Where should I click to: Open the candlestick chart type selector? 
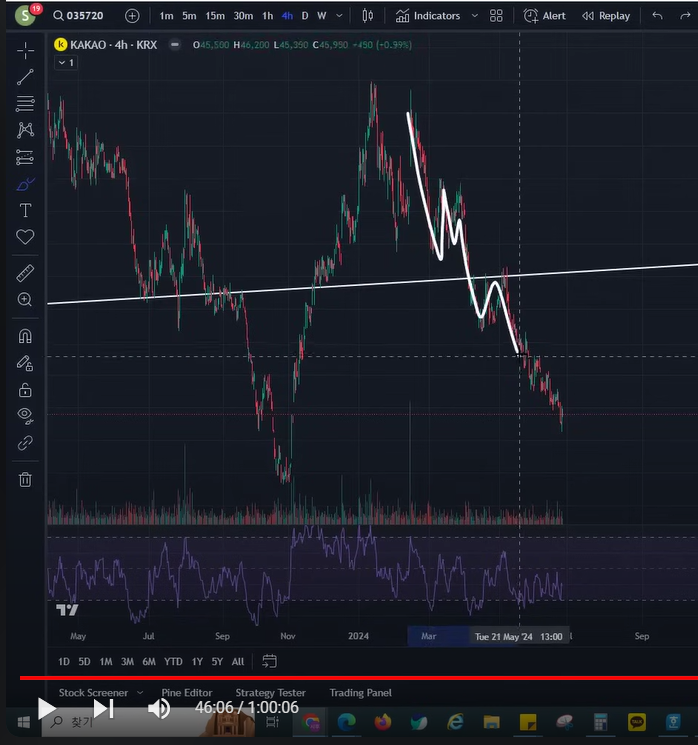[367, 16]
